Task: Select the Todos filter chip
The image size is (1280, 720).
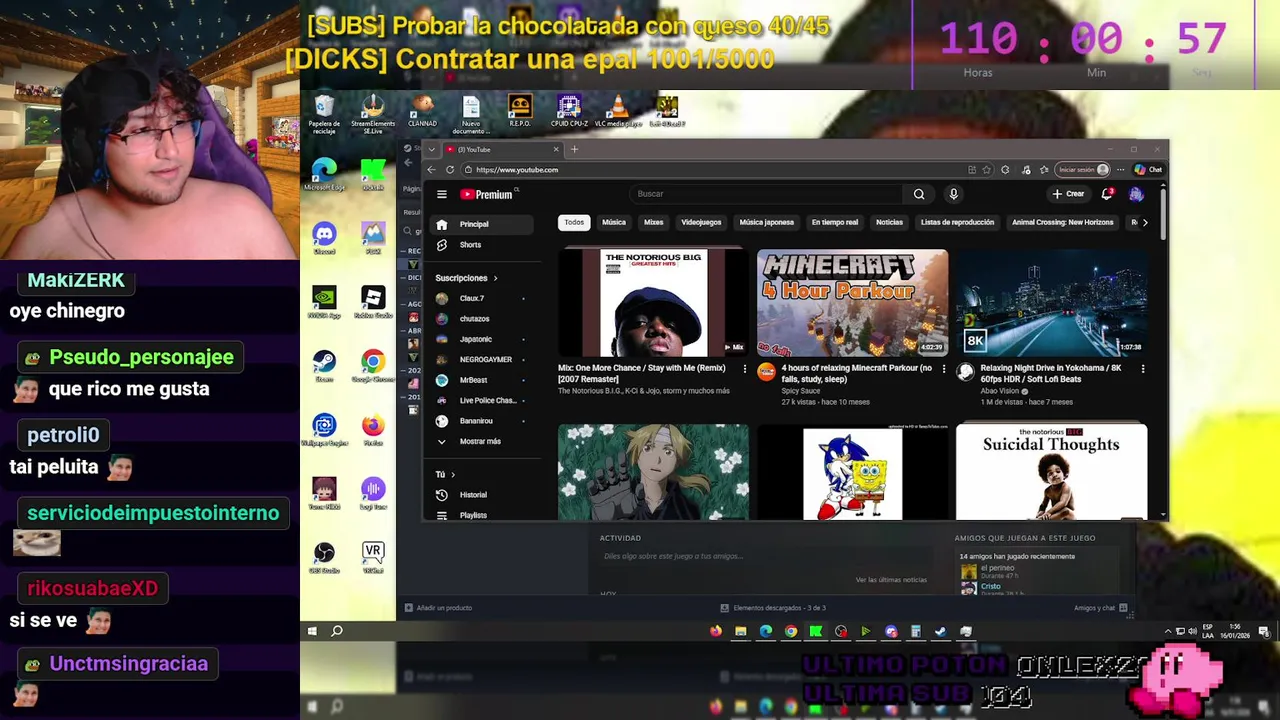Action: click(574, 222)
